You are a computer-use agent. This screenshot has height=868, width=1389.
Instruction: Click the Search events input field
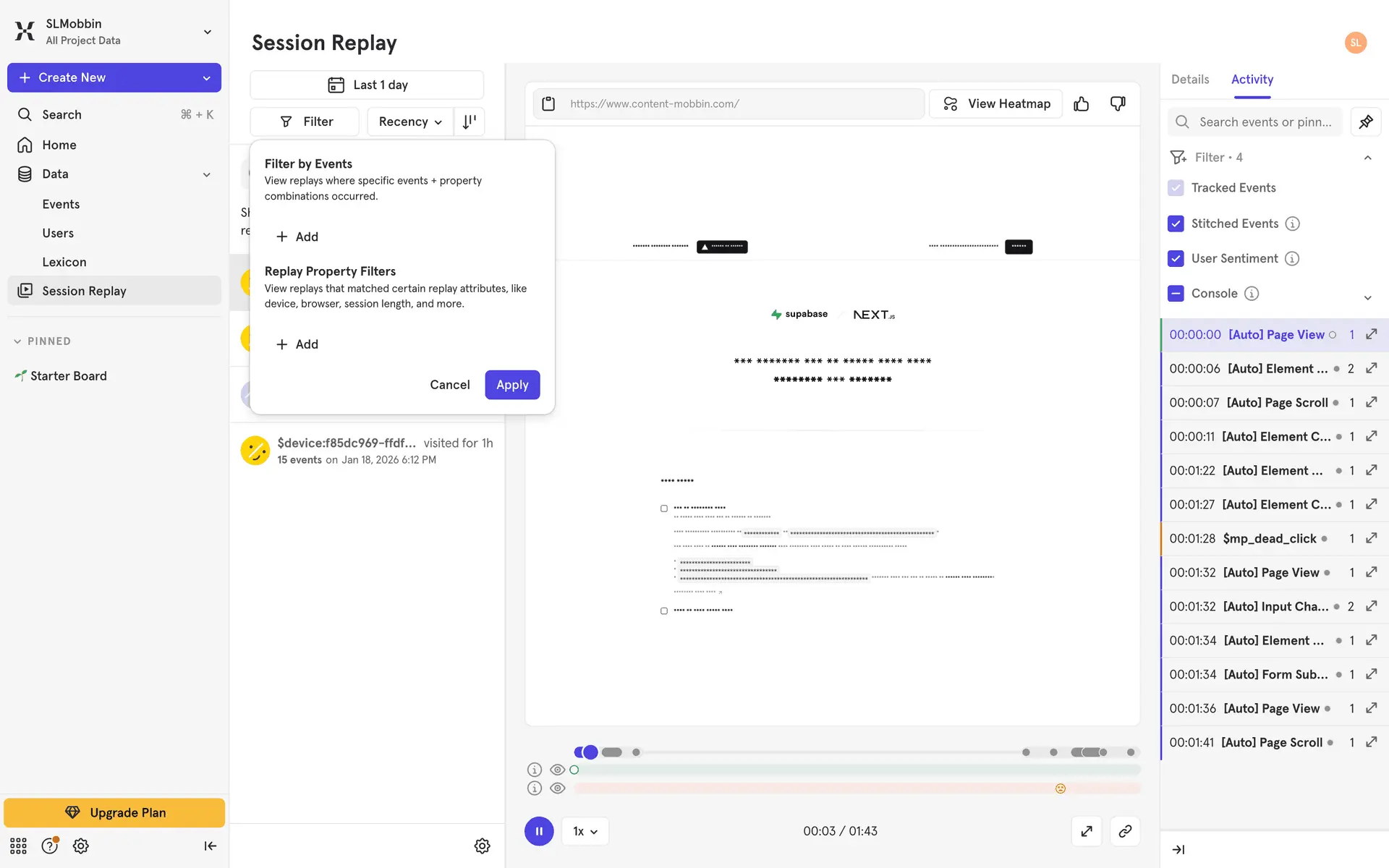(1263, 122)
